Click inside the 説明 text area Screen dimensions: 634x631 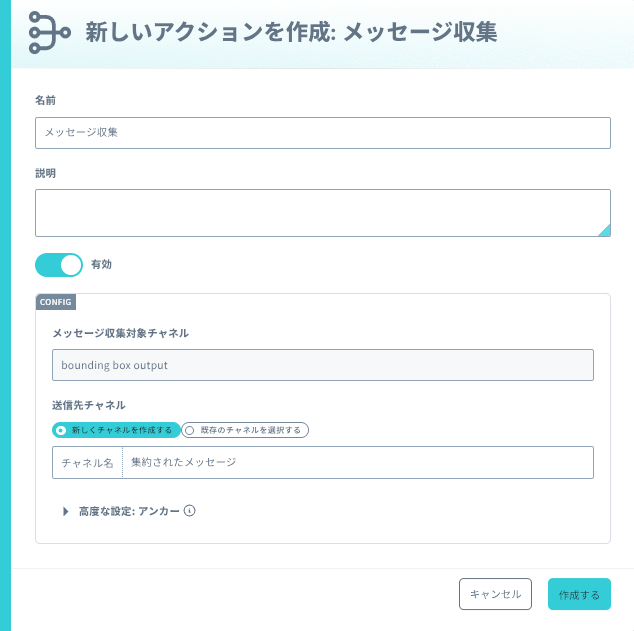323,213
